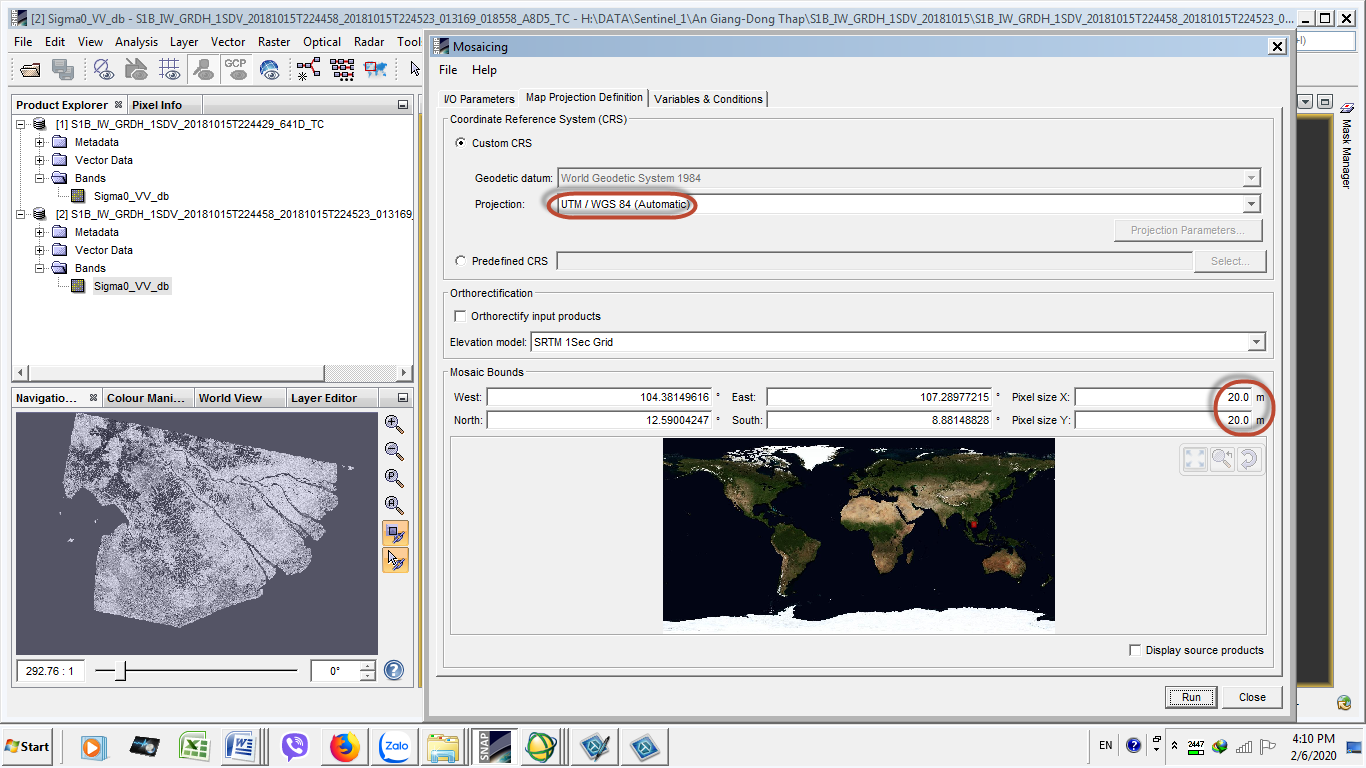Screen dimensions: 1366x768
Task: Expand Vector Data under product [1]
Action: pos(40,160)
